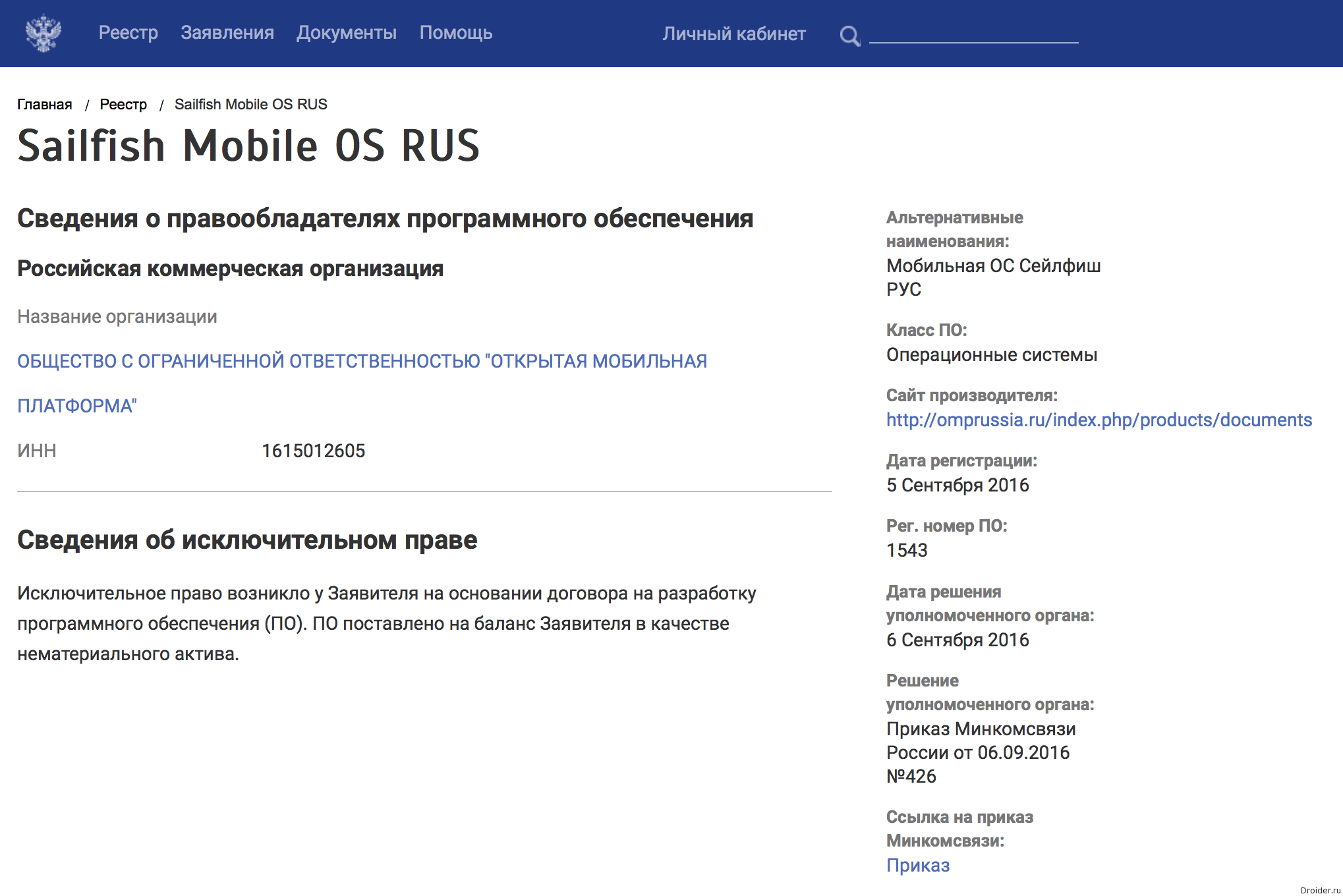The height and width of the screenshot is (896, 1343).
Task: Open the Заявления menu item
Action: (227, 33)
